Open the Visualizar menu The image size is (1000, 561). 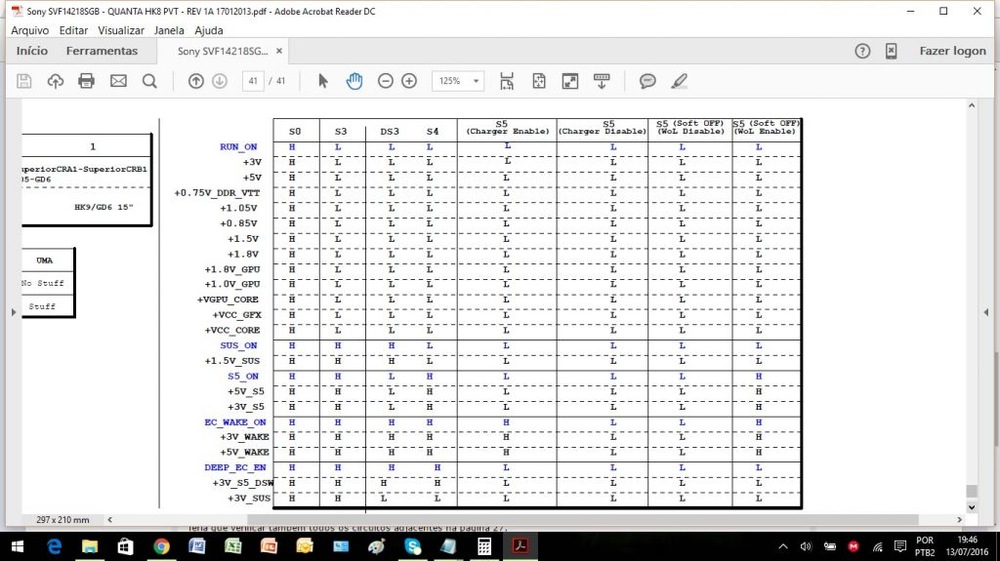[121, 30]
